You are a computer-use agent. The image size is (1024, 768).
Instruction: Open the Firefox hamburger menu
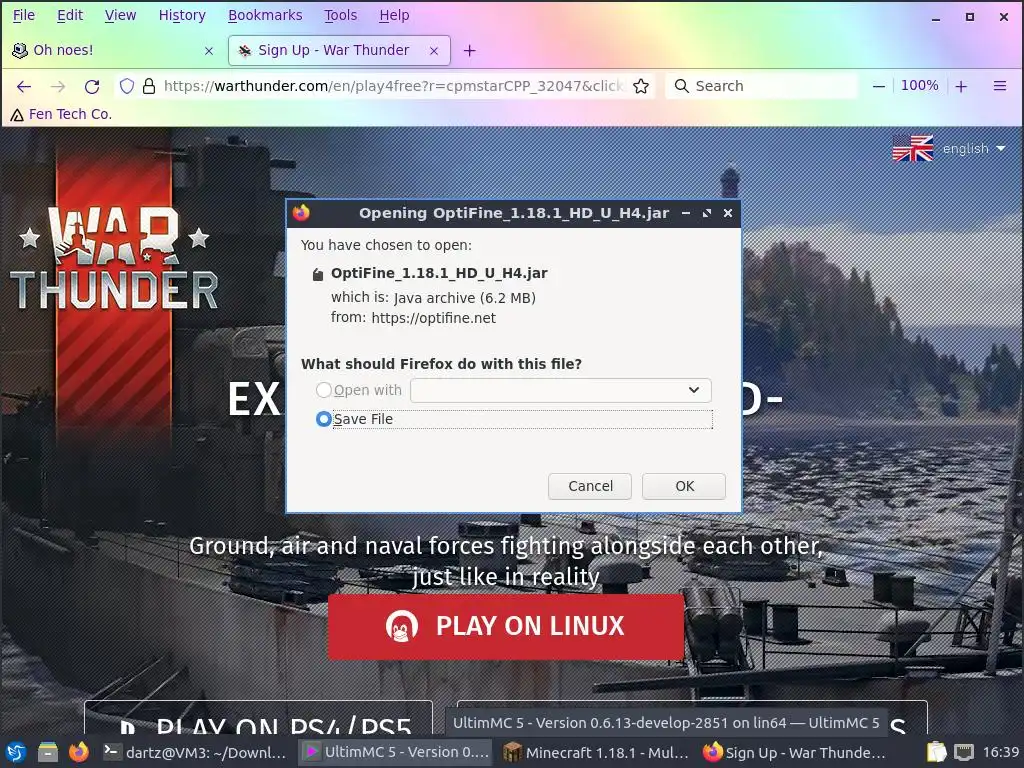click(999, 86)
